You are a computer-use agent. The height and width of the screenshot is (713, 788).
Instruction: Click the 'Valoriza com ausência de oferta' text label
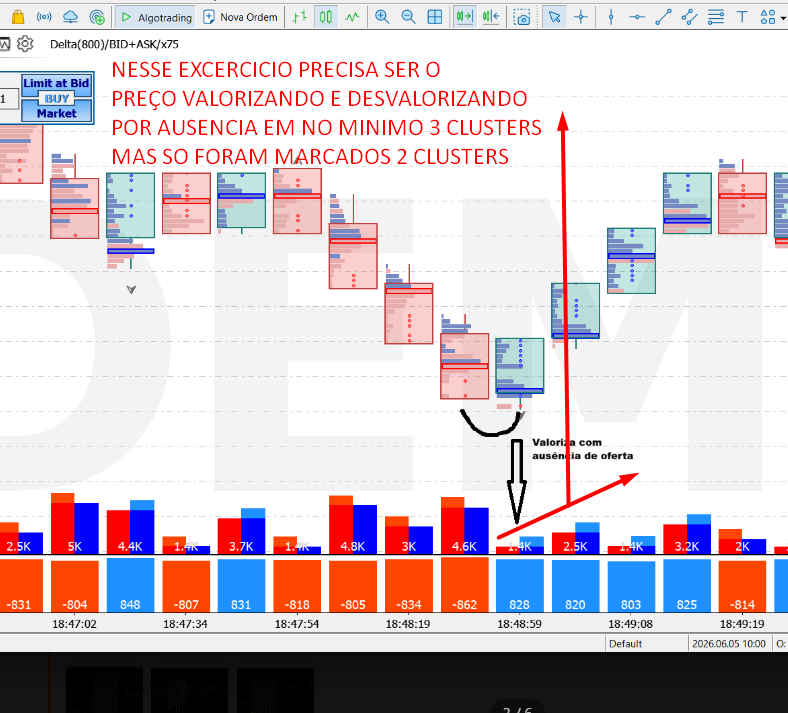582,449
